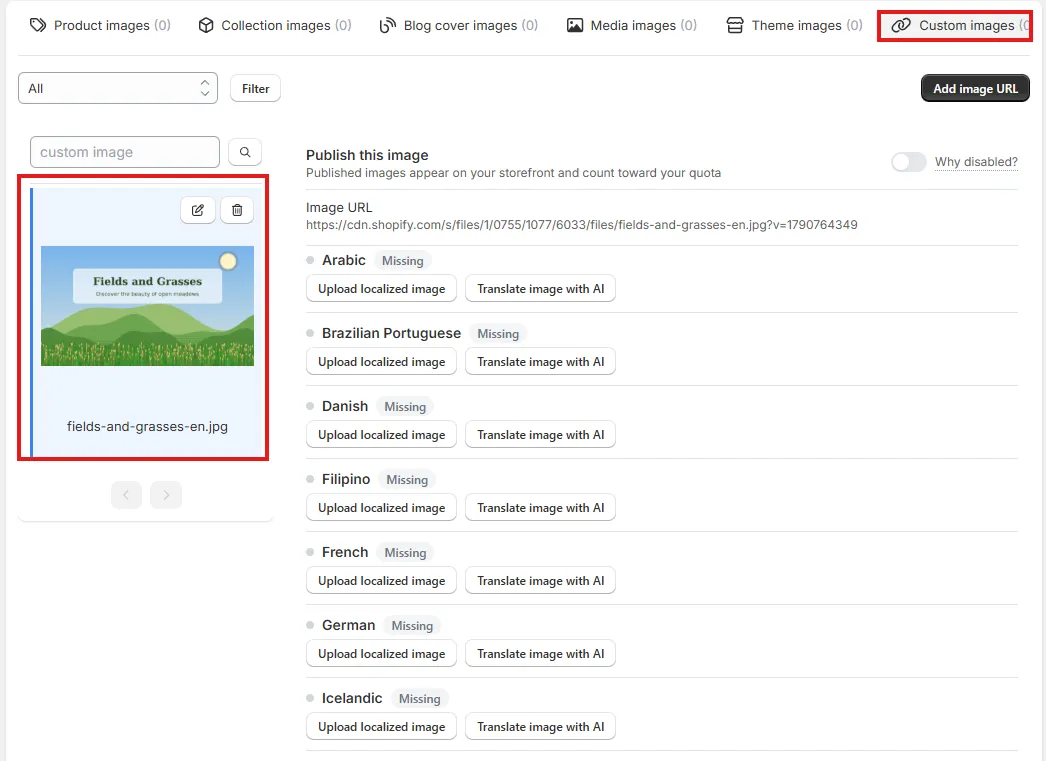The image size is (1046, 761).
Task: Translate Icelandic image with AI
Action: click(540, 727)
